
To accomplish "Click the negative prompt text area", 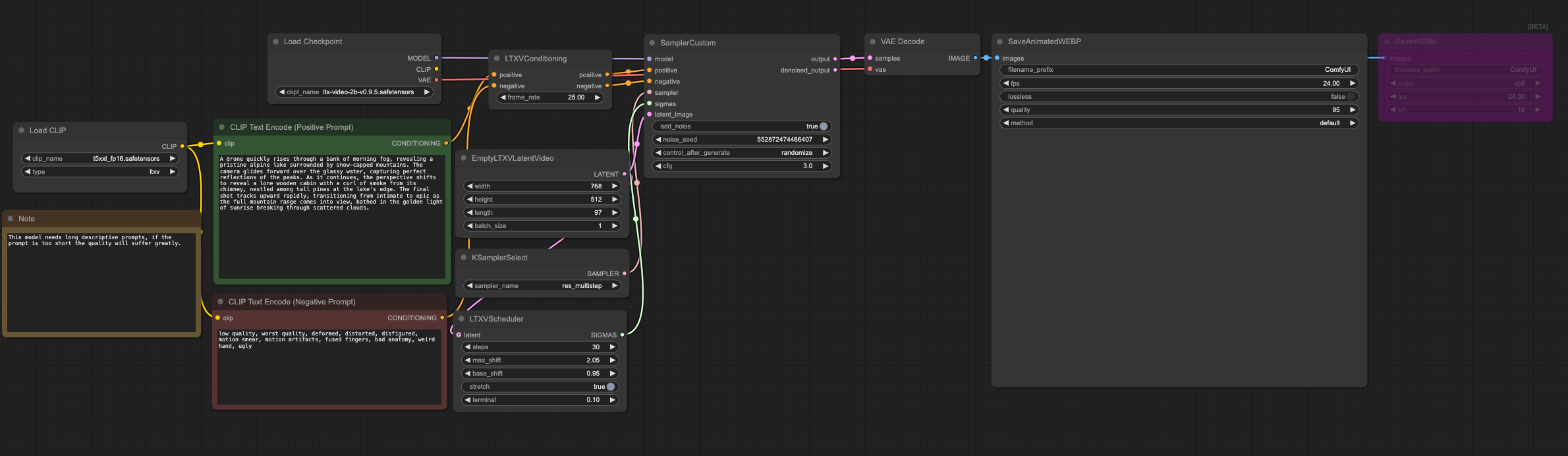I will click(329, 366).
